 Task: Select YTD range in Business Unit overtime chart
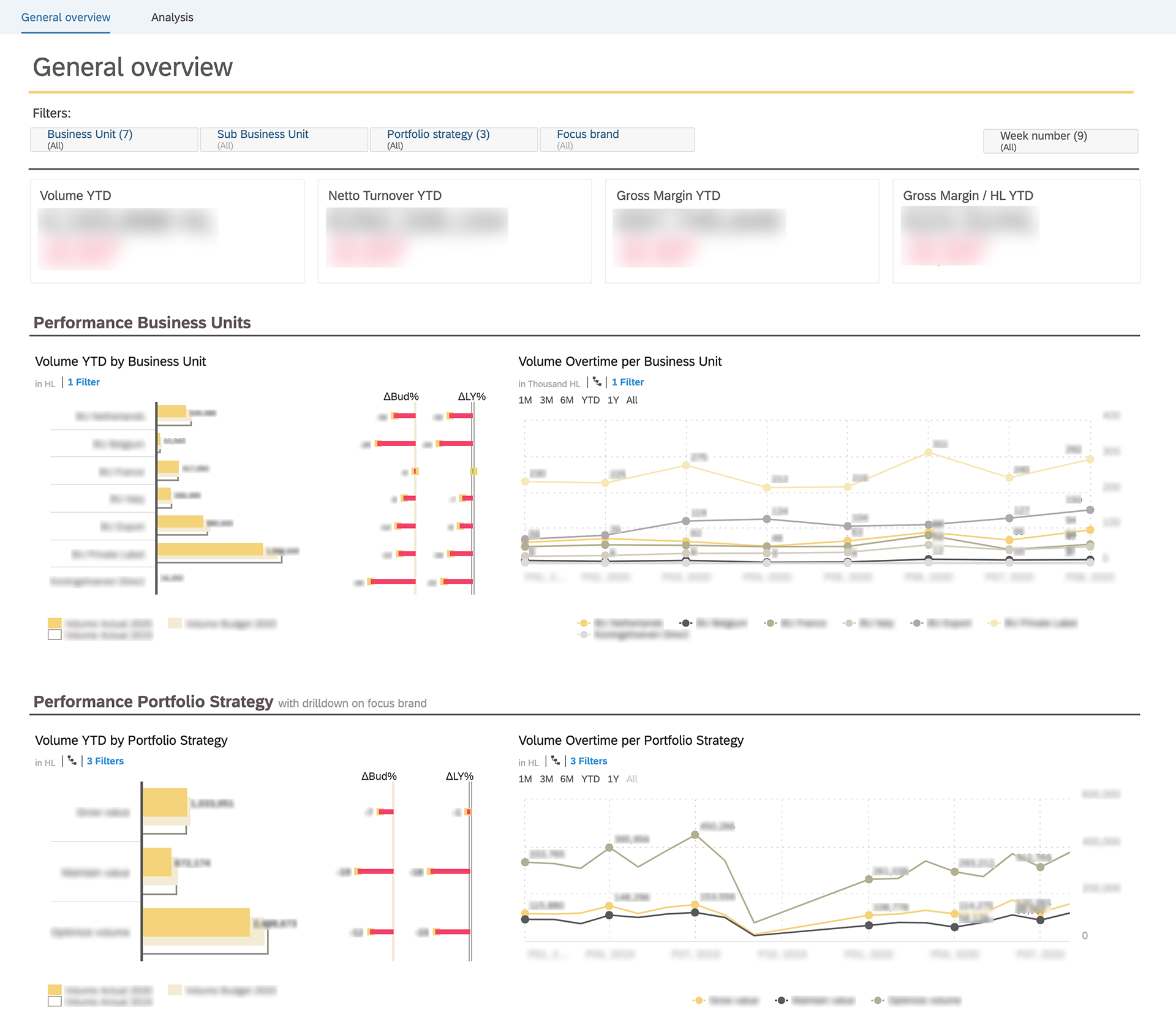coord(590,400)
